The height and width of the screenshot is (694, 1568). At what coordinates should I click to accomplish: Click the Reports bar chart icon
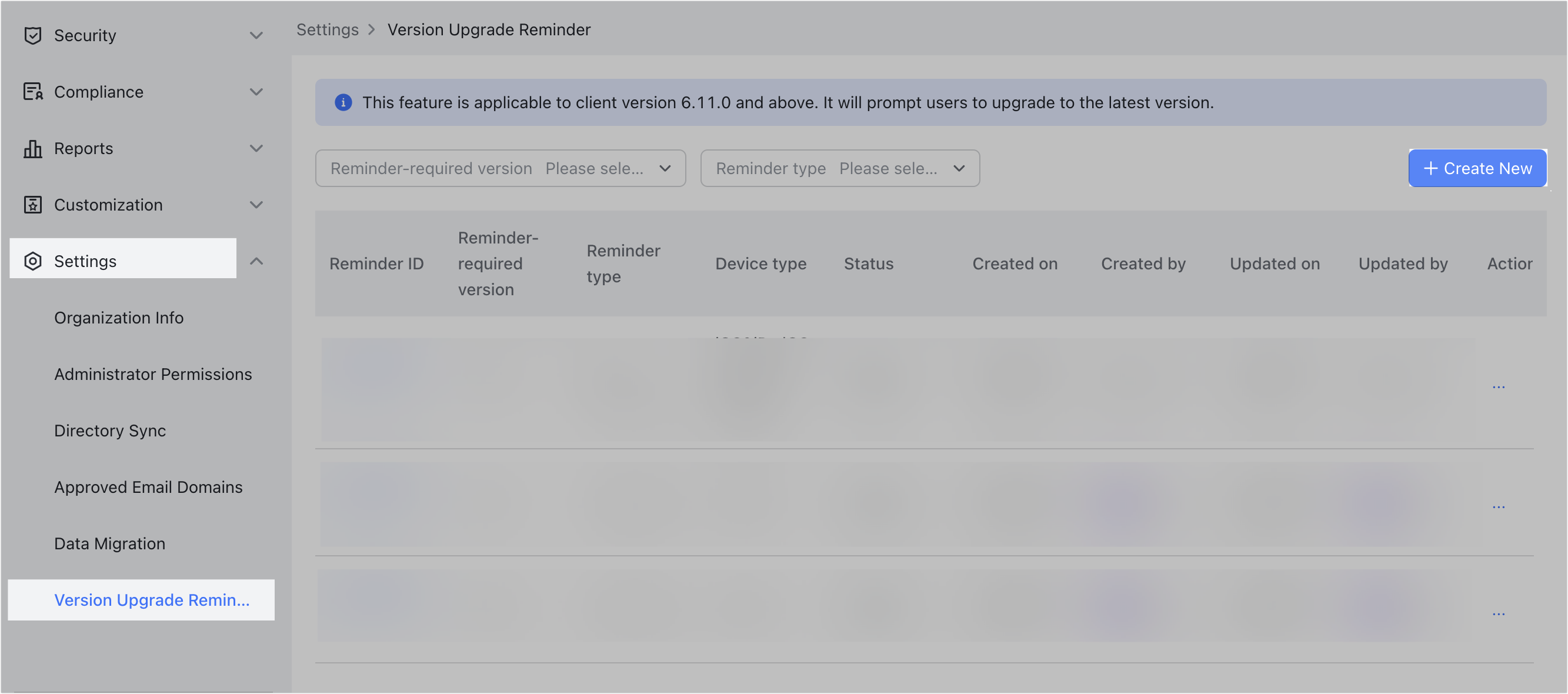[x=33, y=148]
